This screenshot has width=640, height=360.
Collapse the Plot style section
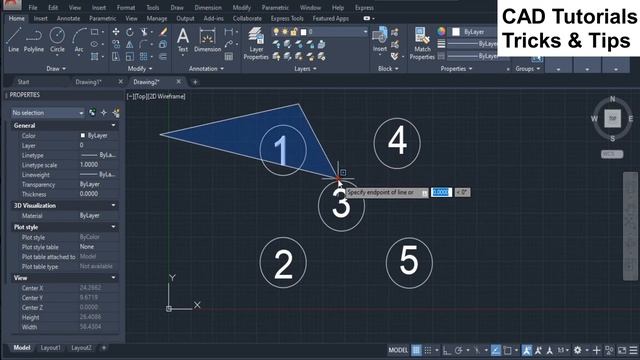pos(113,227)
